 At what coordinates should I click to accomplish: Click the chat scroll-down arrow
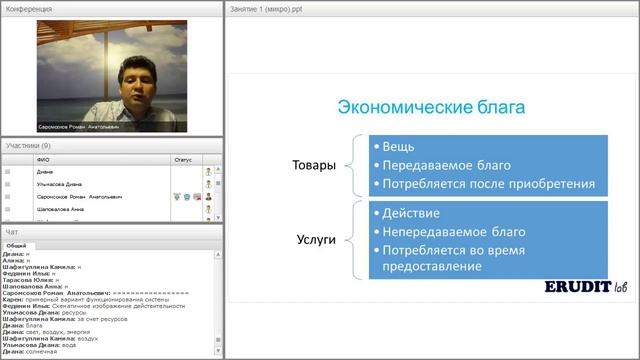pyautogui.click(x=218, y=351)
